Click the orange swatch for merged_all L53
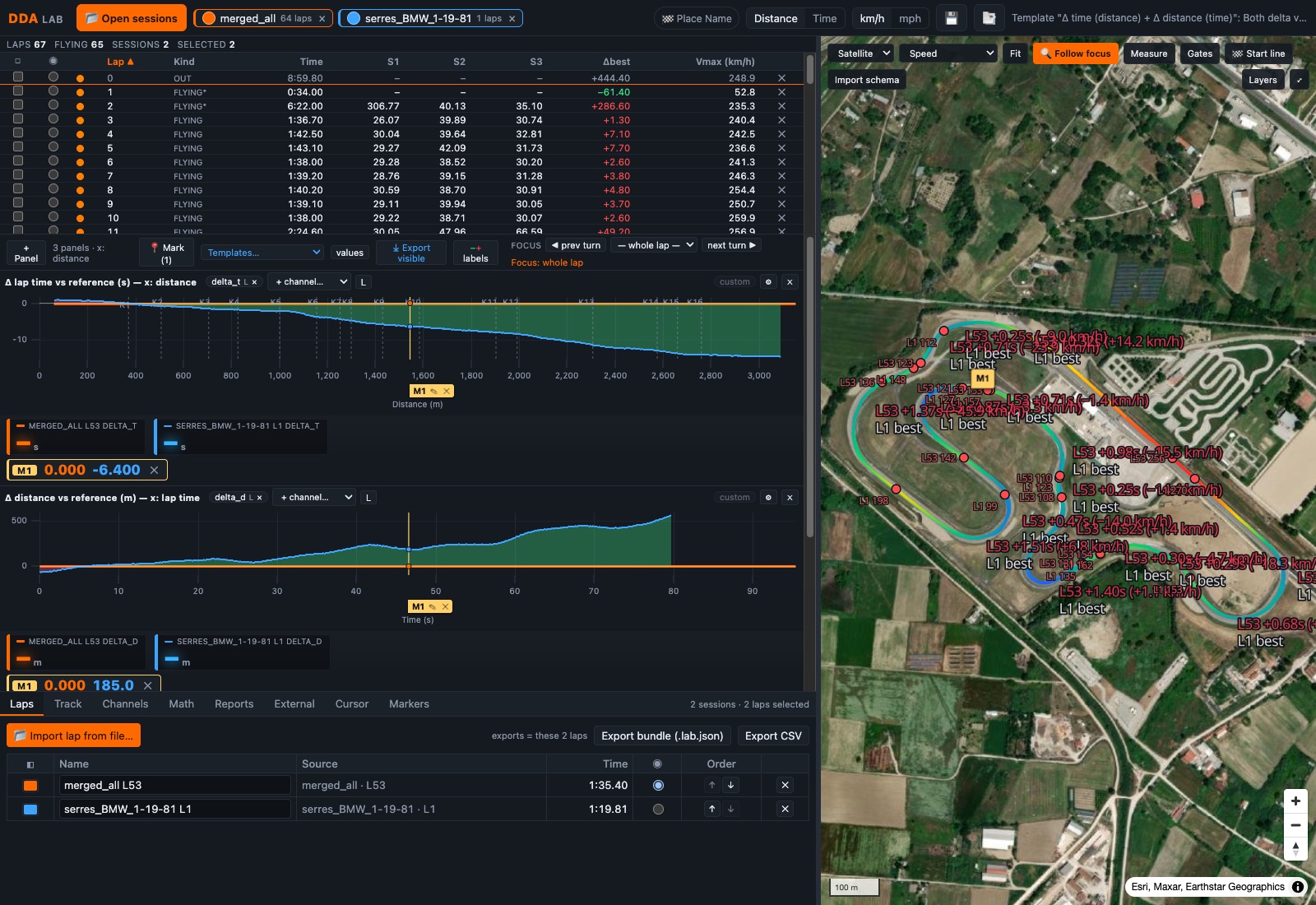Image resolution: width=1316 pixels, height=905 pixels. pos(30,786)
